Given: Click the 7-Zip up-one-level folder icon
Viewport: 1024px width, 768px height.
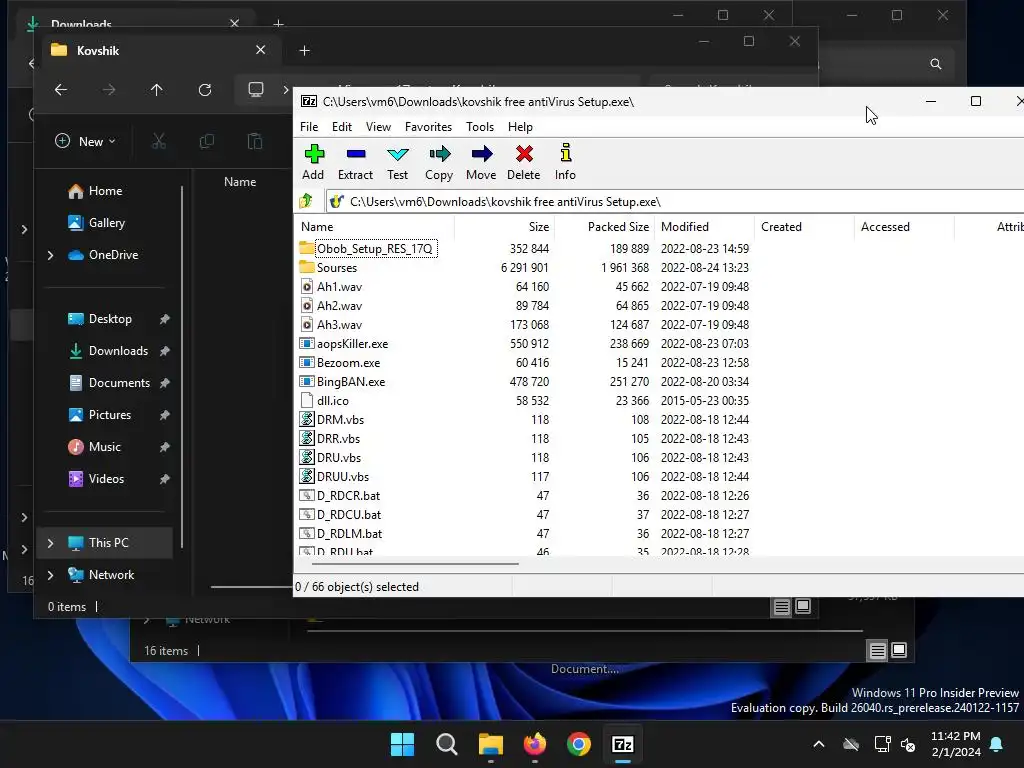Looking at the screenshot, I should (306, 201).
